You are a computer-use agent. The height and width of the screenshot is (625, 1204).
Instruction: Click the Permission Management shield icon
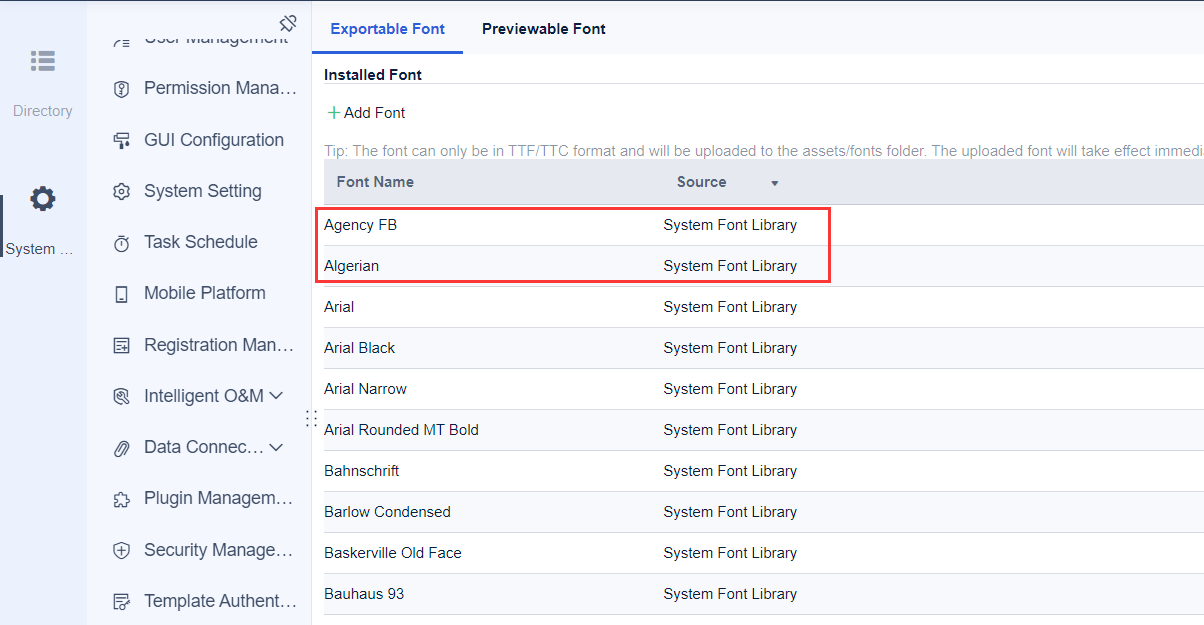[122, 89]
